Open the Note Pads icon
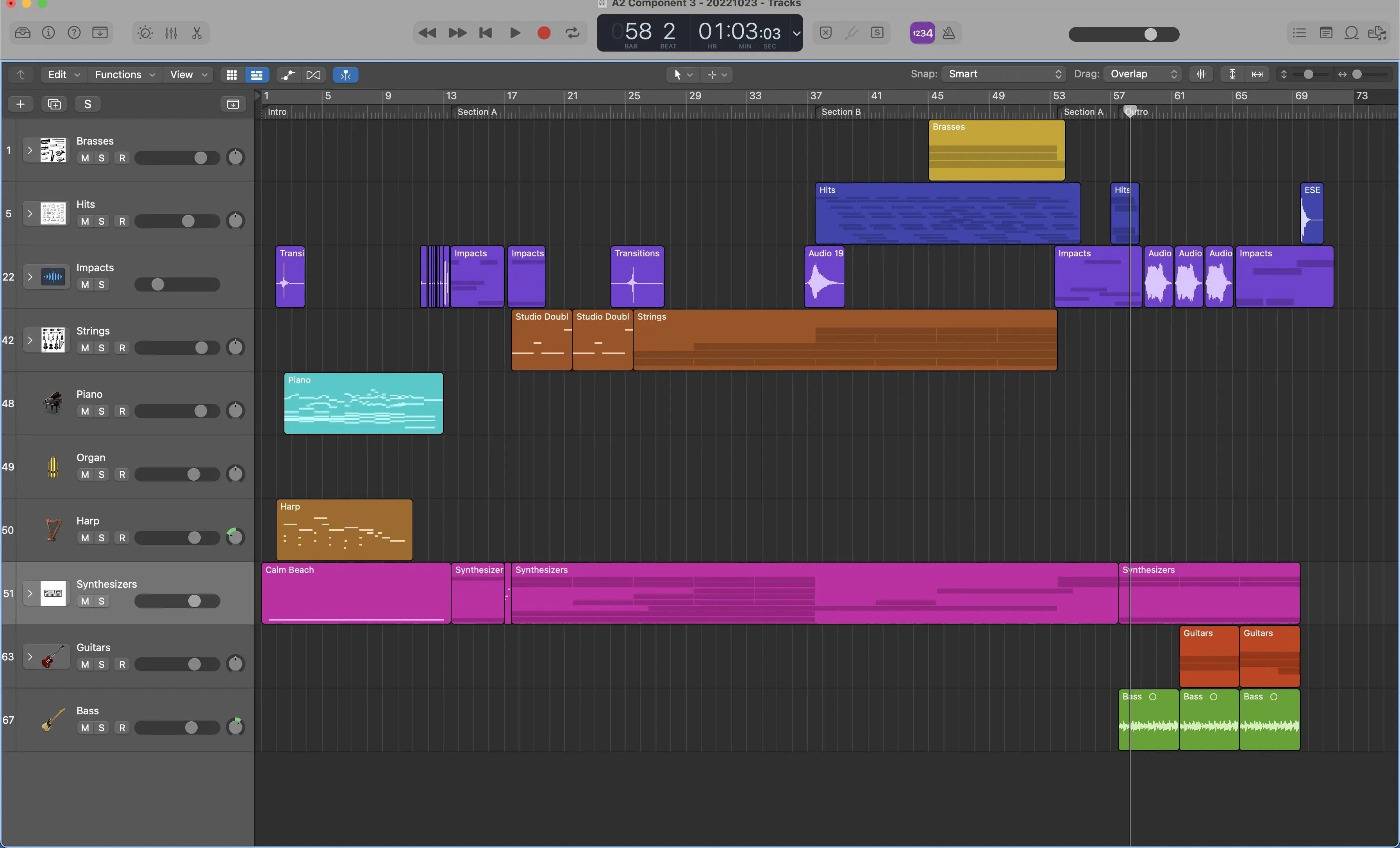 tap(1325, 33)
